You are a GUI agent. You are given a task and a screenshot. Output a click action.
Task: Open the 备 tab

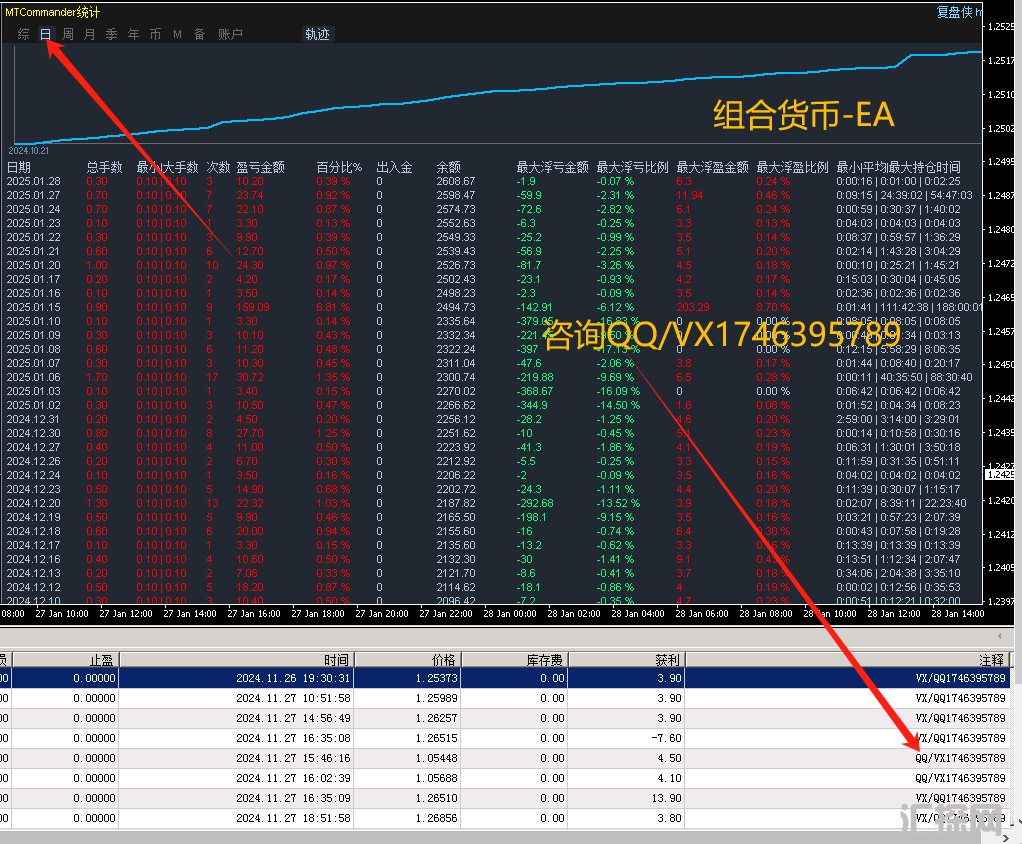(x=199, y=35)
